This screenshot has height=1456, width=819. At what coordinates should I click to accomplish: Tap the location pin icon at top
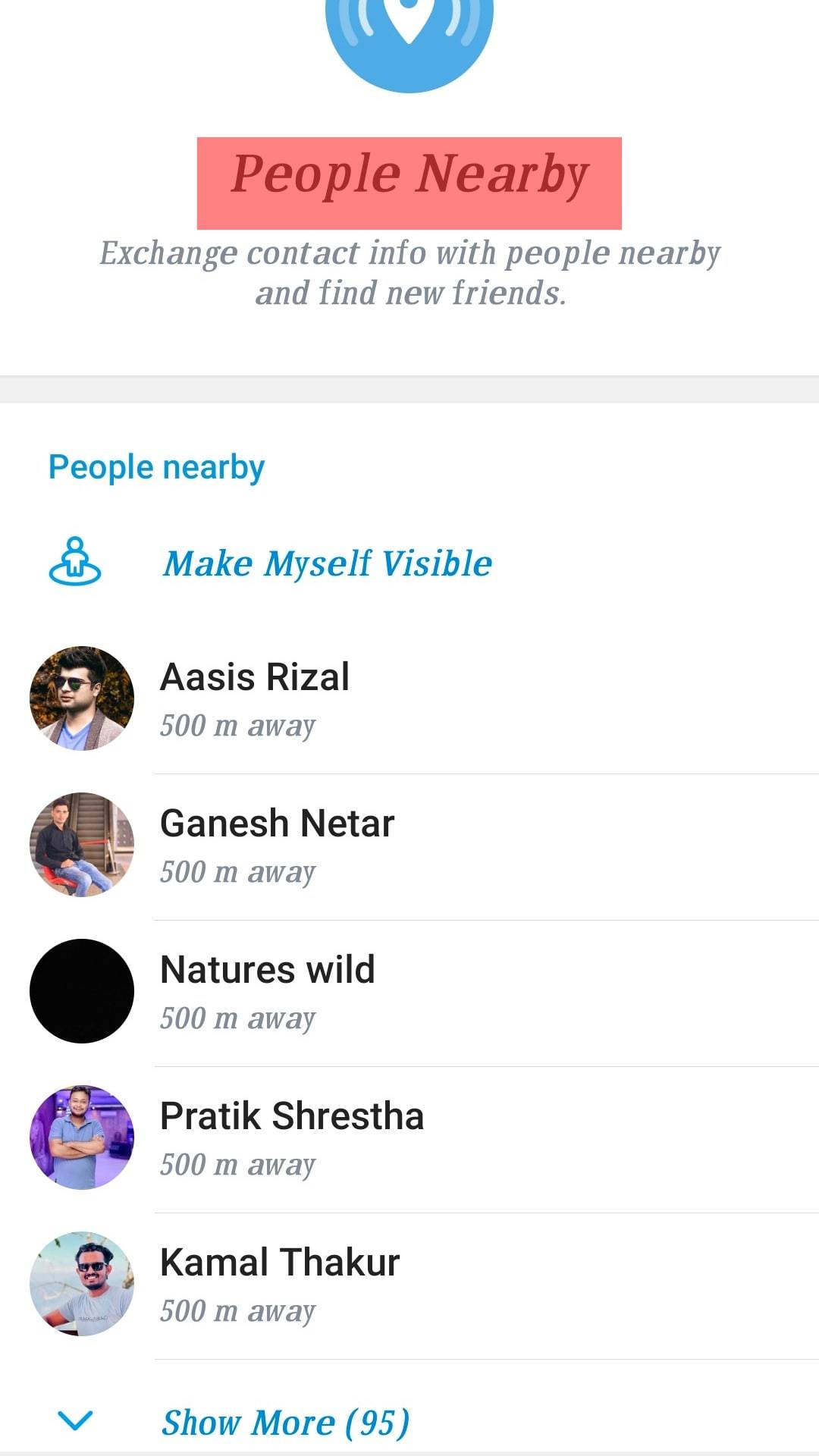point(409,23)
